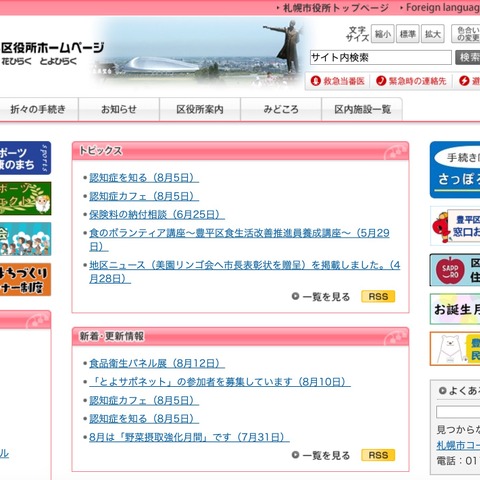Click the orange まちづくり partner banner
Viewport: 480px width, 480px height.
click(25, 279)
